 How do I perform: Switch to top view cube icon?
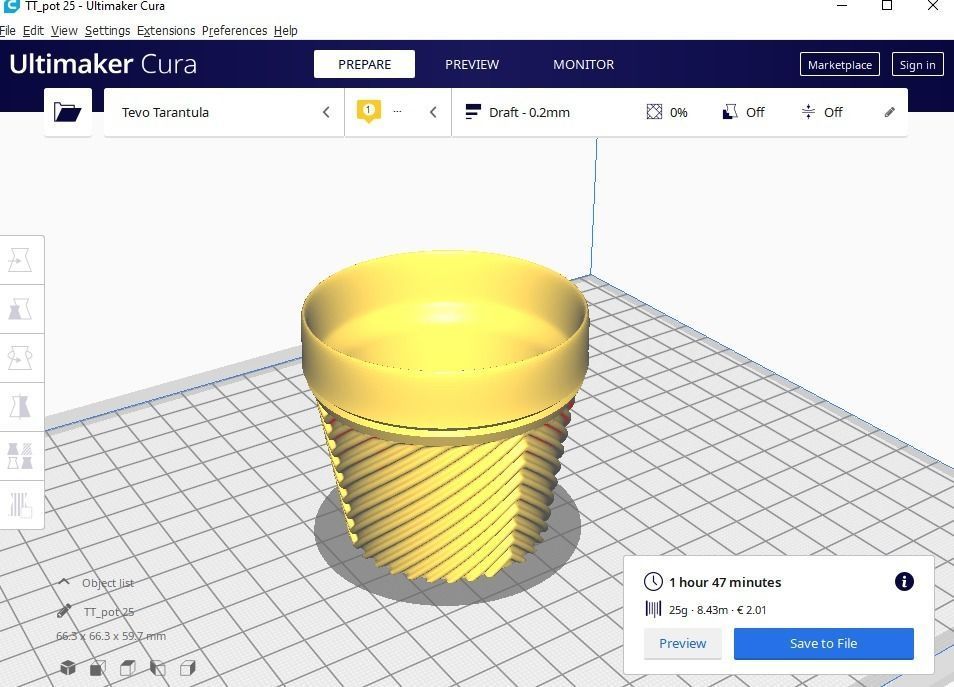coord(128,668)
